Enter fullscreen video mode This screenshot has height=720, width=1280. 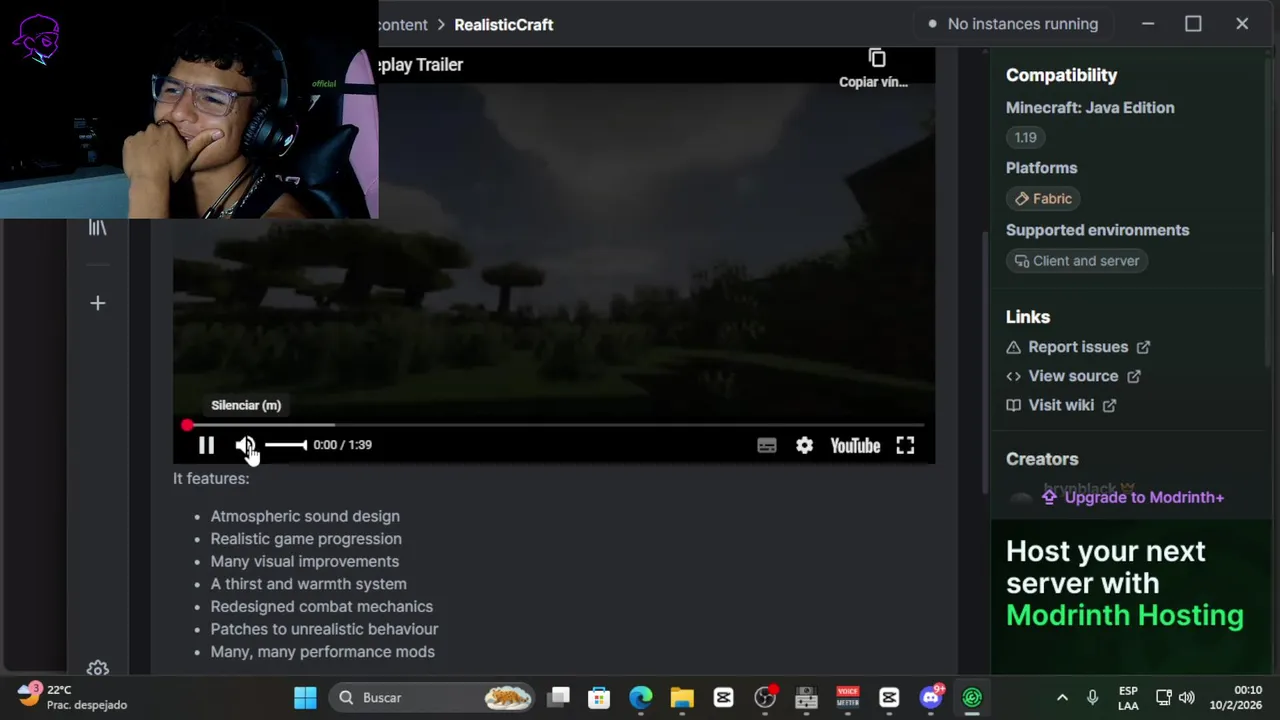tap(905, 446)
